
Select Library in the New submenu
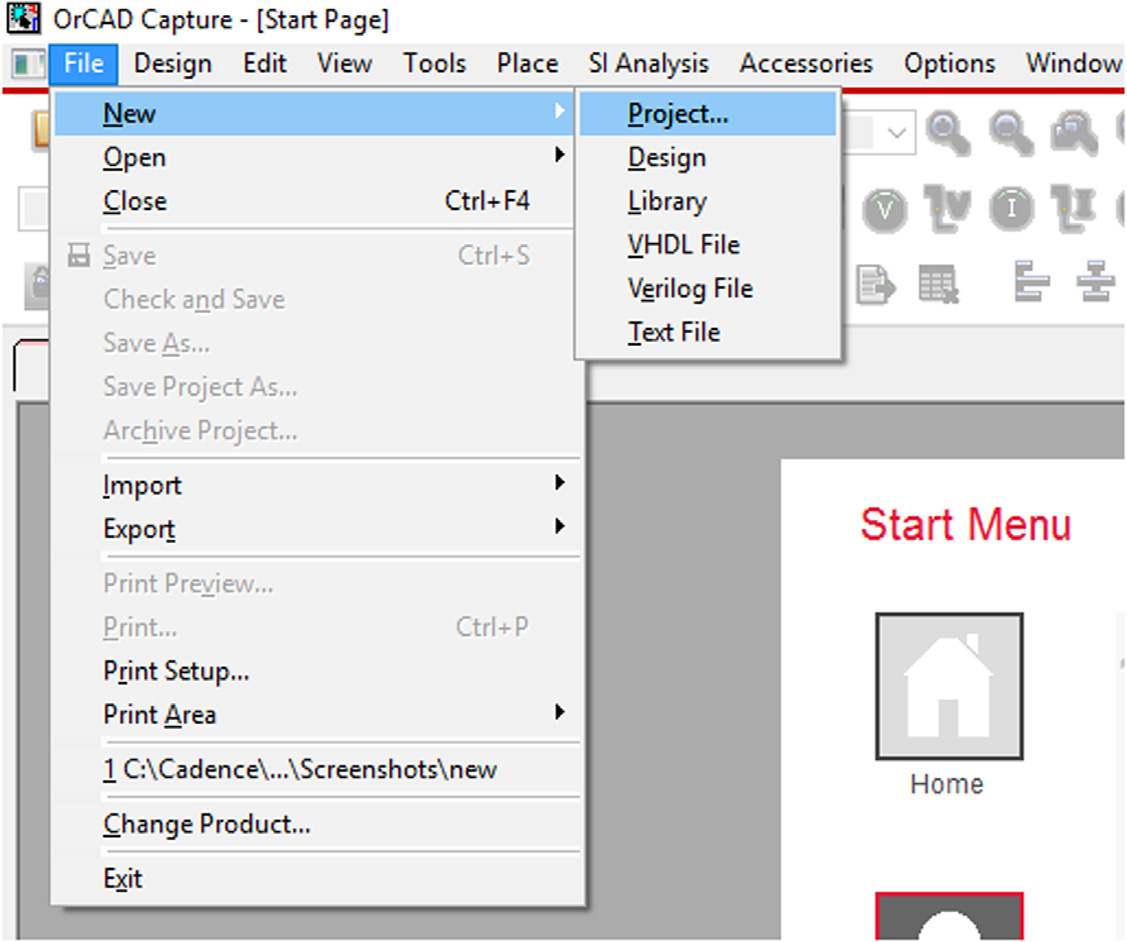667,201
